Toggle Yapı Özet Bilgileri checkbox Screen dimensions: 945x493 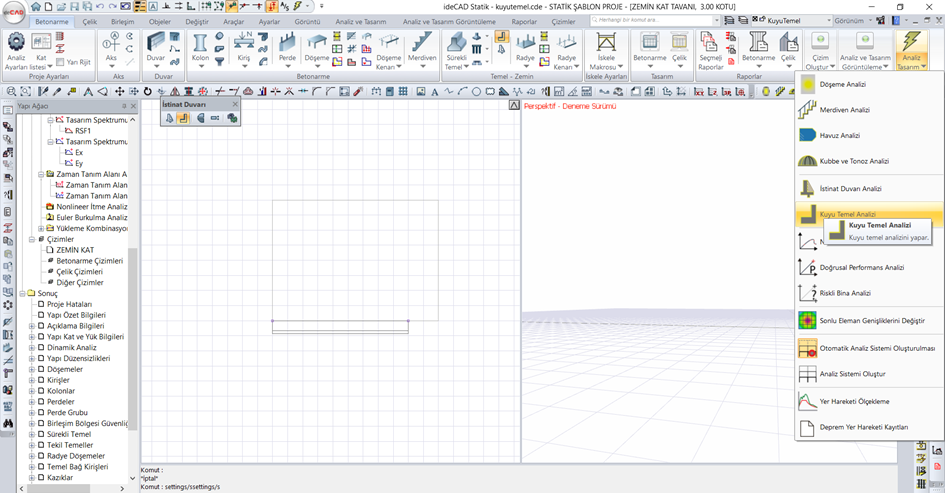pyautogui.click(x=41, y=315)
